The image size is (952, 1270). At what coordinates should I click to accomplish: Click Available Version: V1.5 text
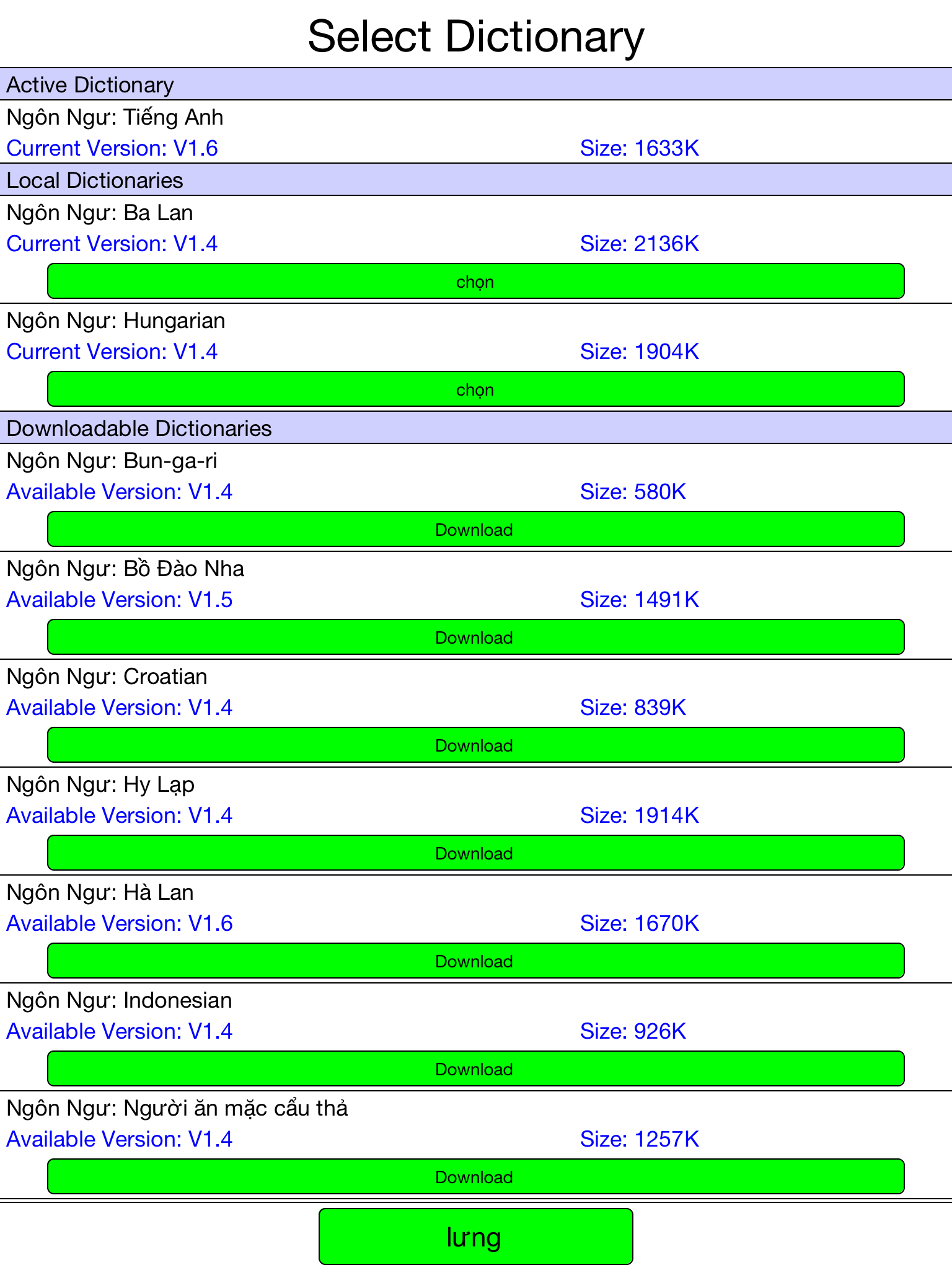[x=120, y=600]
